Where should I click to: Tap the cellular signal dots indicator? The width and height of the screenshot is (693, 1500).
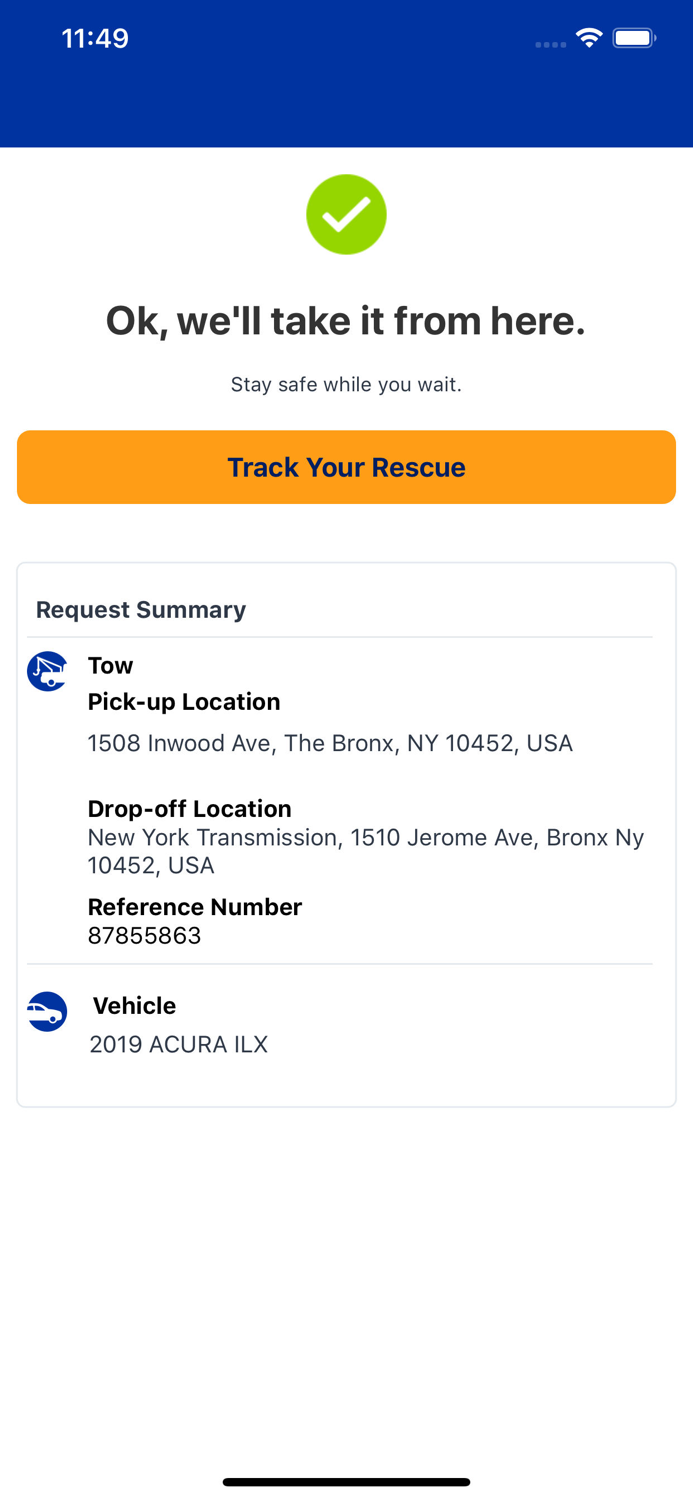[549, 44]
